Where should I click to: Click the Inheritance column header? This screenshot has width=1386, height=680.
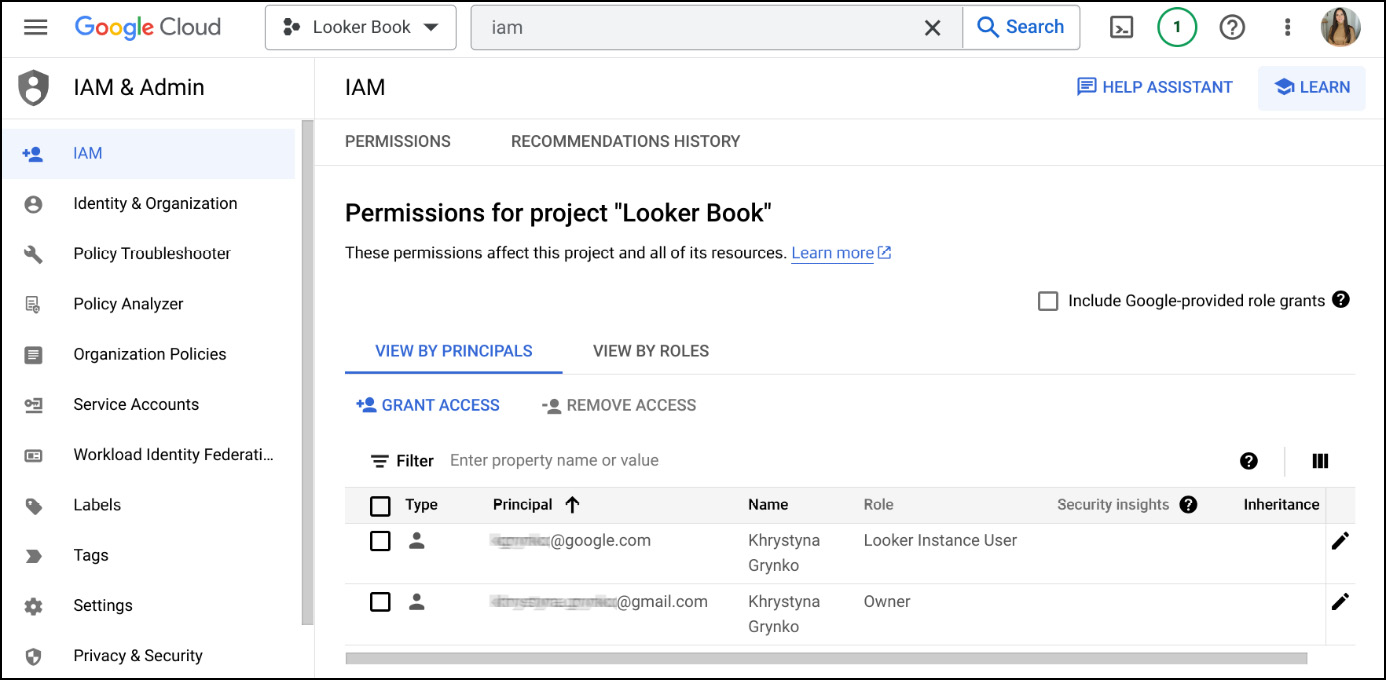coord(1281,505)
